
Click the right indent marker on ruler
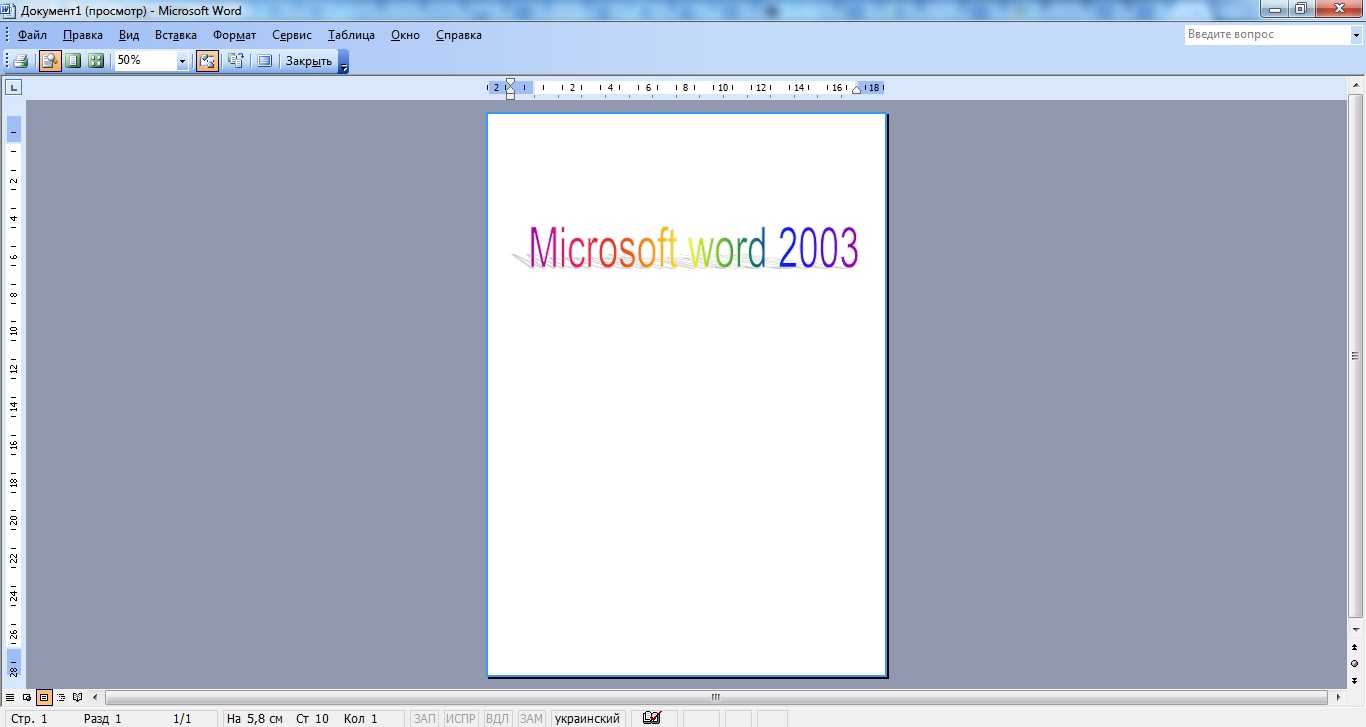856,91
